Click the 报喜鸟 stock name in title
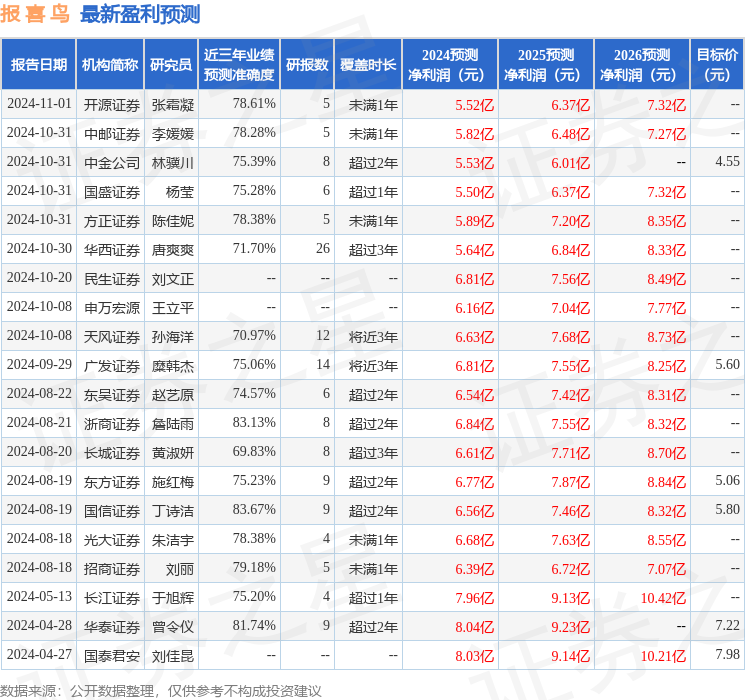 [x=35, y=14]
